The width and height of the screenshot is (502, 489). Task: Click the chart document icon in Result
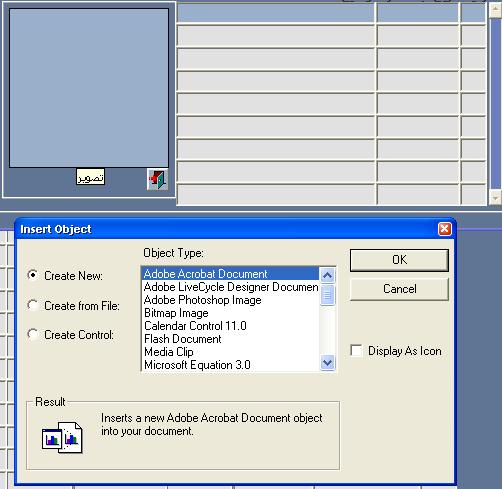click(x=62, y=437)
